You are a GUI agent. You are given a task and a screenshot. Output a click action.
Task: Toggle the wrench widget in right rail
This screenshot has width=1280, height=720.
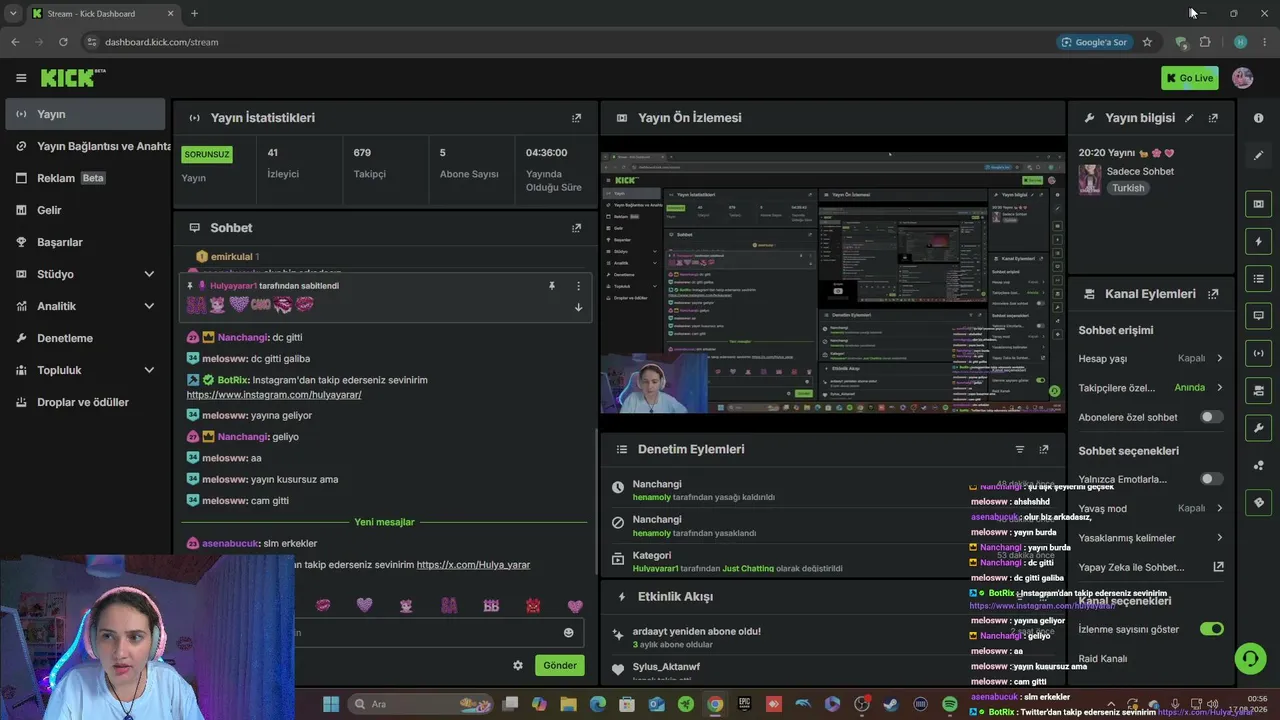coord(1258,428)
